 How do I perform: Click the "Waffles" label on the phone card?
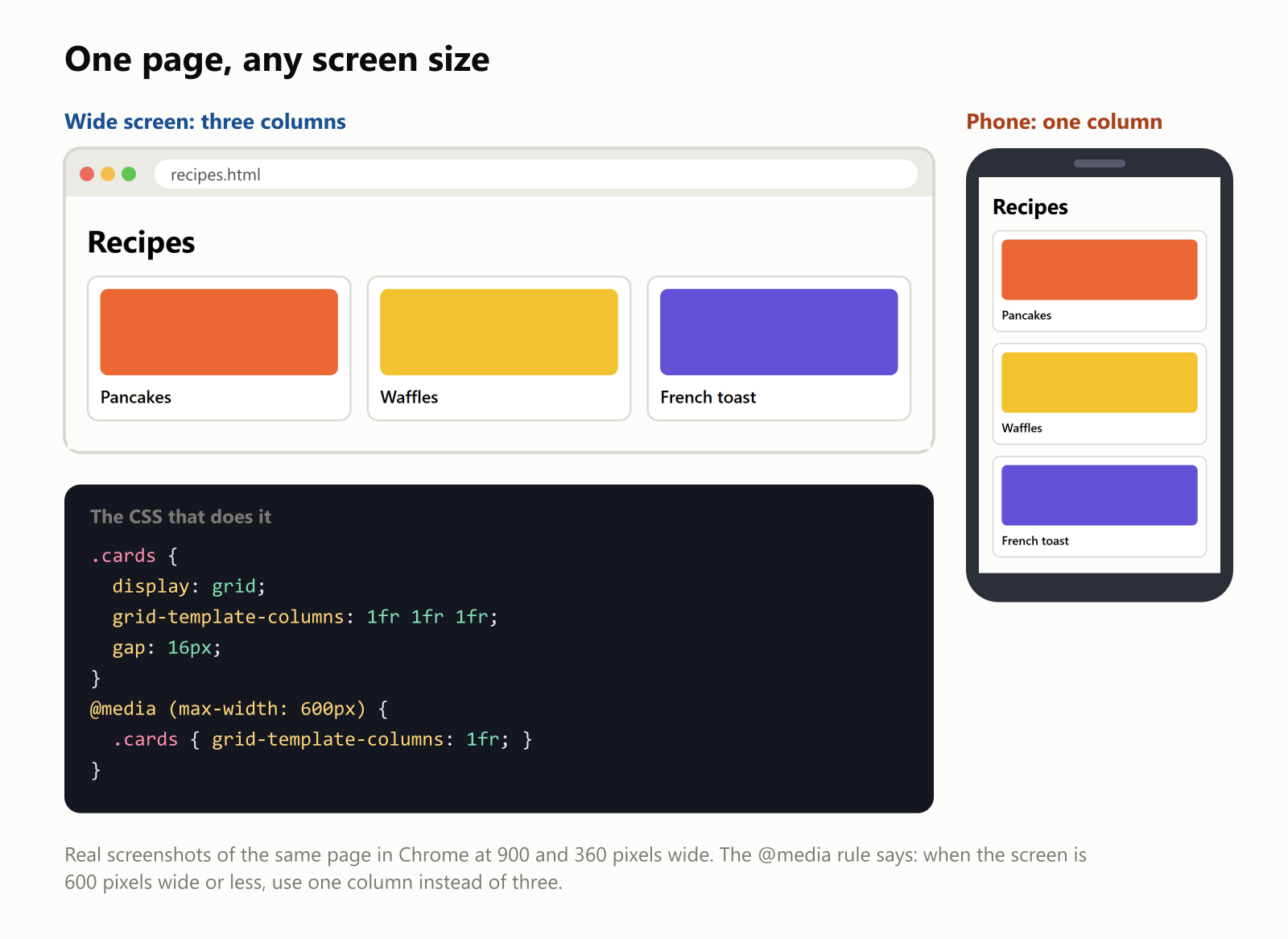coord(1022,428)
